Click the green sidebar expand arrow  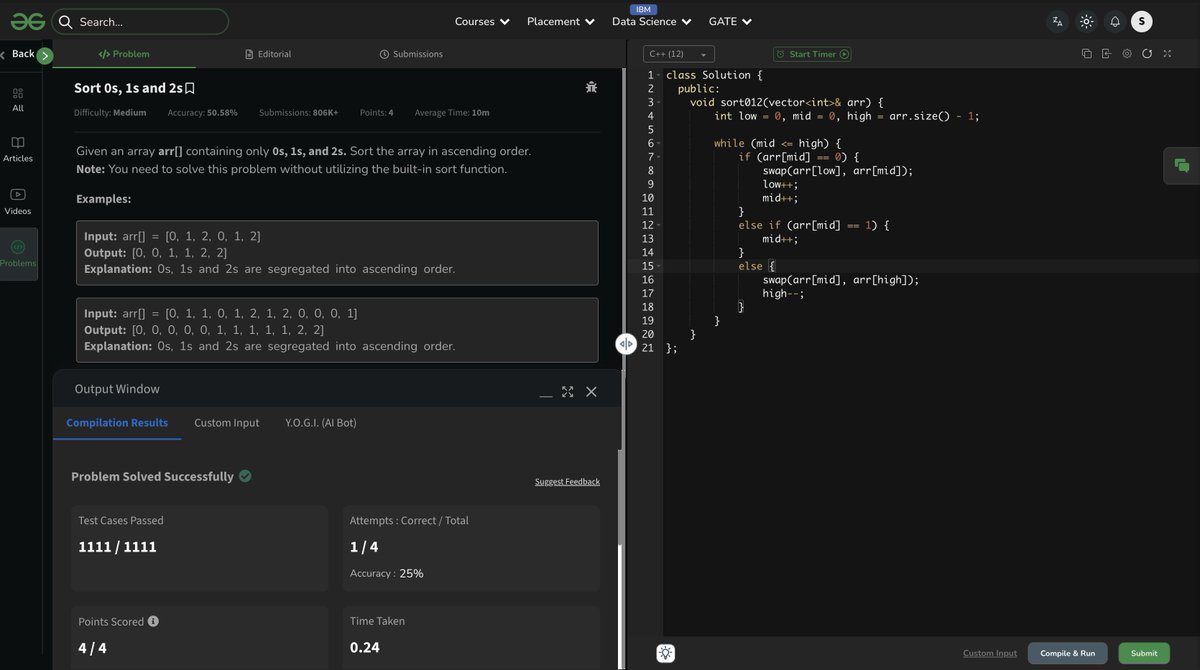click(x=44, y=55)
